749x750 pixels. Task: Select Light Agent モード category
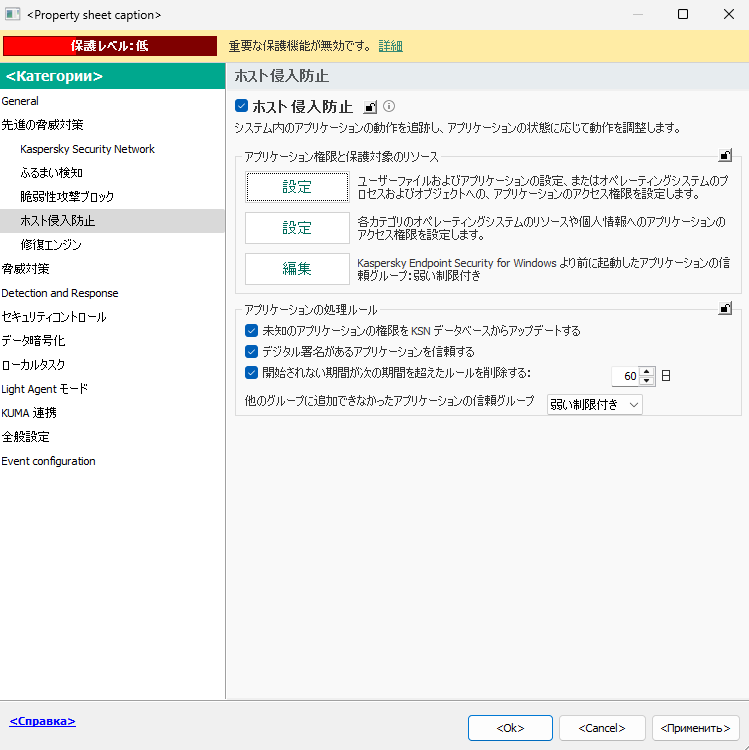[x=112, y=388]
